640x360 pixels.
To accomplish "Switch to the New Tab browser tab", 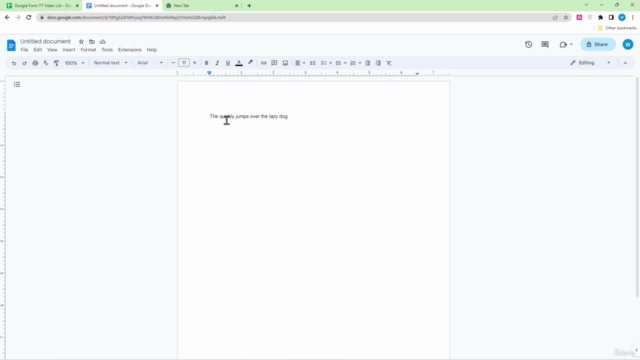I will pyautogui.click(x=202, y=6).
